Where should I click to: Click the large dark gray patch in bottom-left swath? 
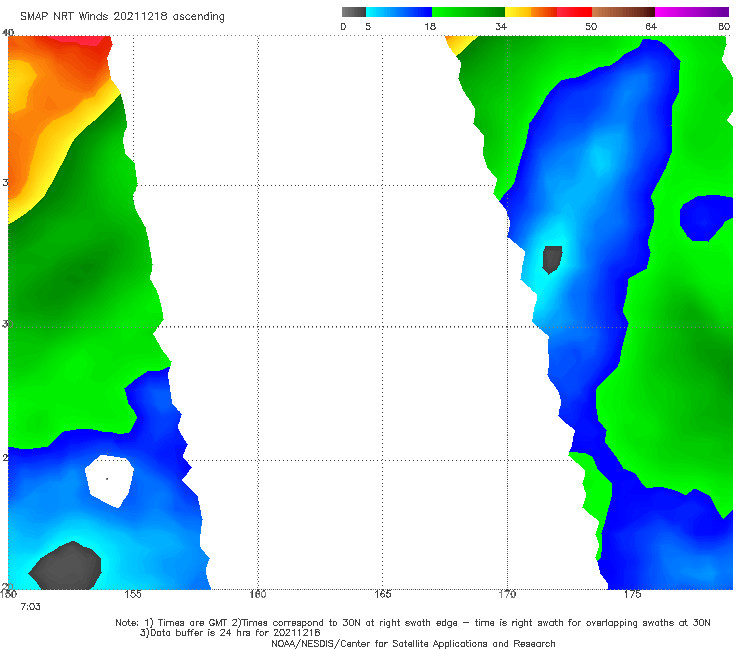(66, 566)
